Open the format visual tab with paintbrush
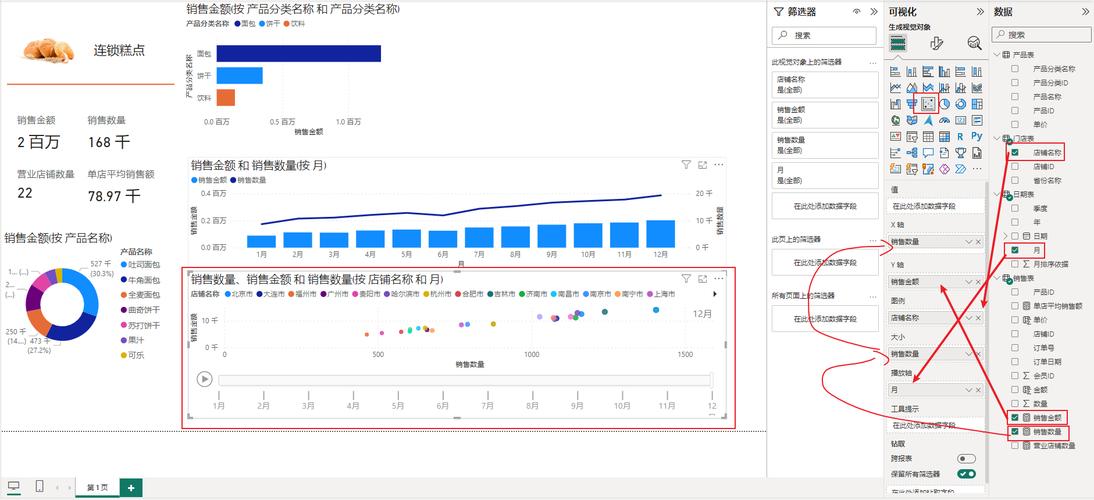Screen dimensions: 1094x500 coord(936,43)
